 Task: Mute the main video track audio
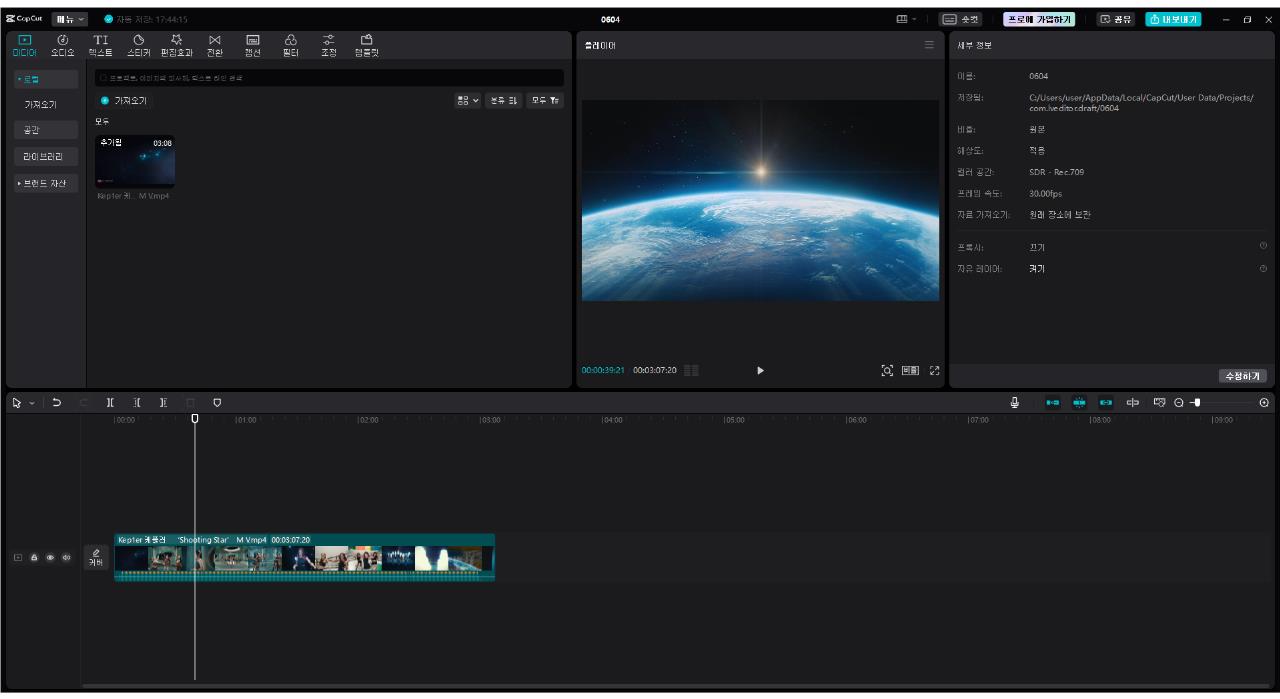(x=66, y=557)
